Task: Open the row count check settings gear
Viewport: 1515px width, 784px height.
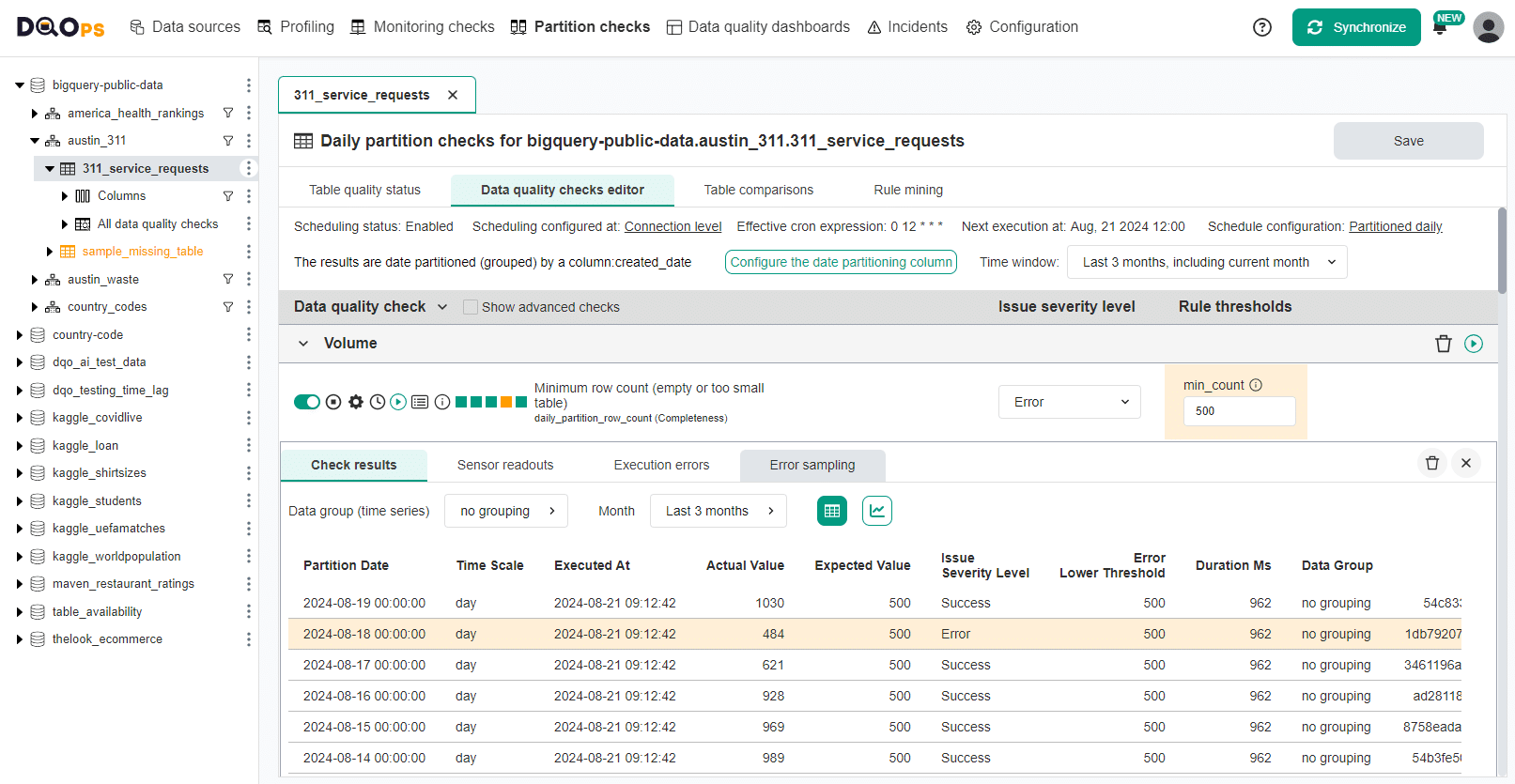Action: (356, 402)
